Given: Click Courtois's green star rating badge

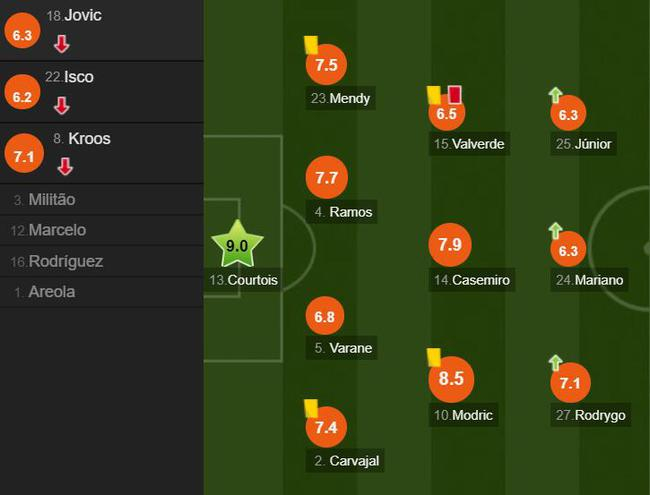Looking at the screenshot, I should tap(238, 243).
